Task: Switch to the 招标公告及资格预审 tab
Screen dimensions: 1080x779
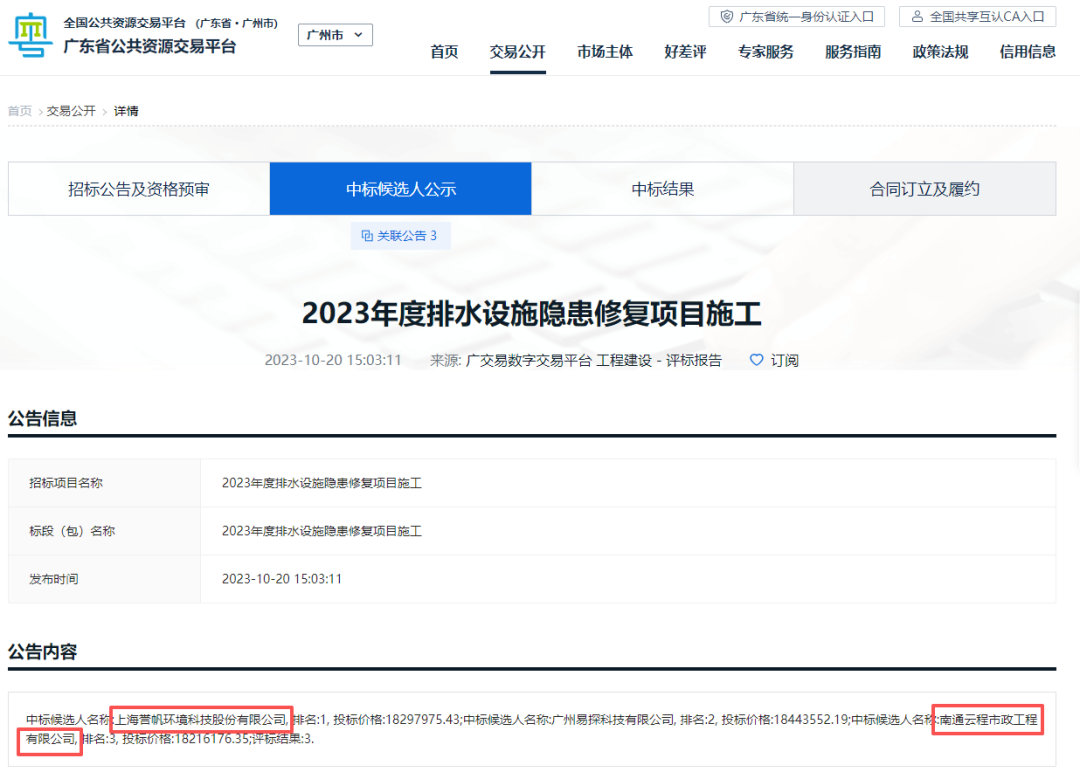Action: pos(137,188)
